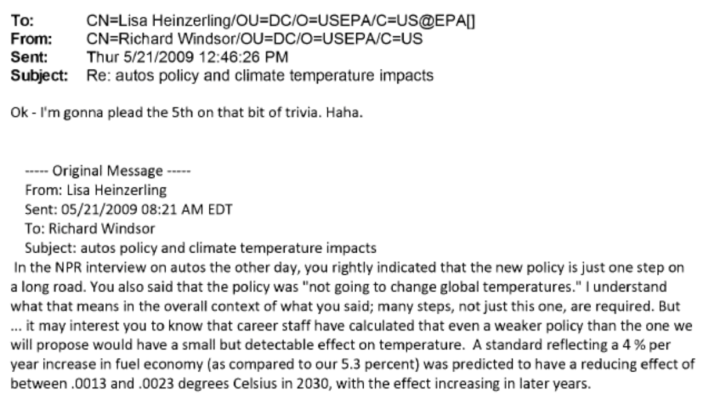Click 'From: Lisa Heinzerling' in quoted message

96,190
